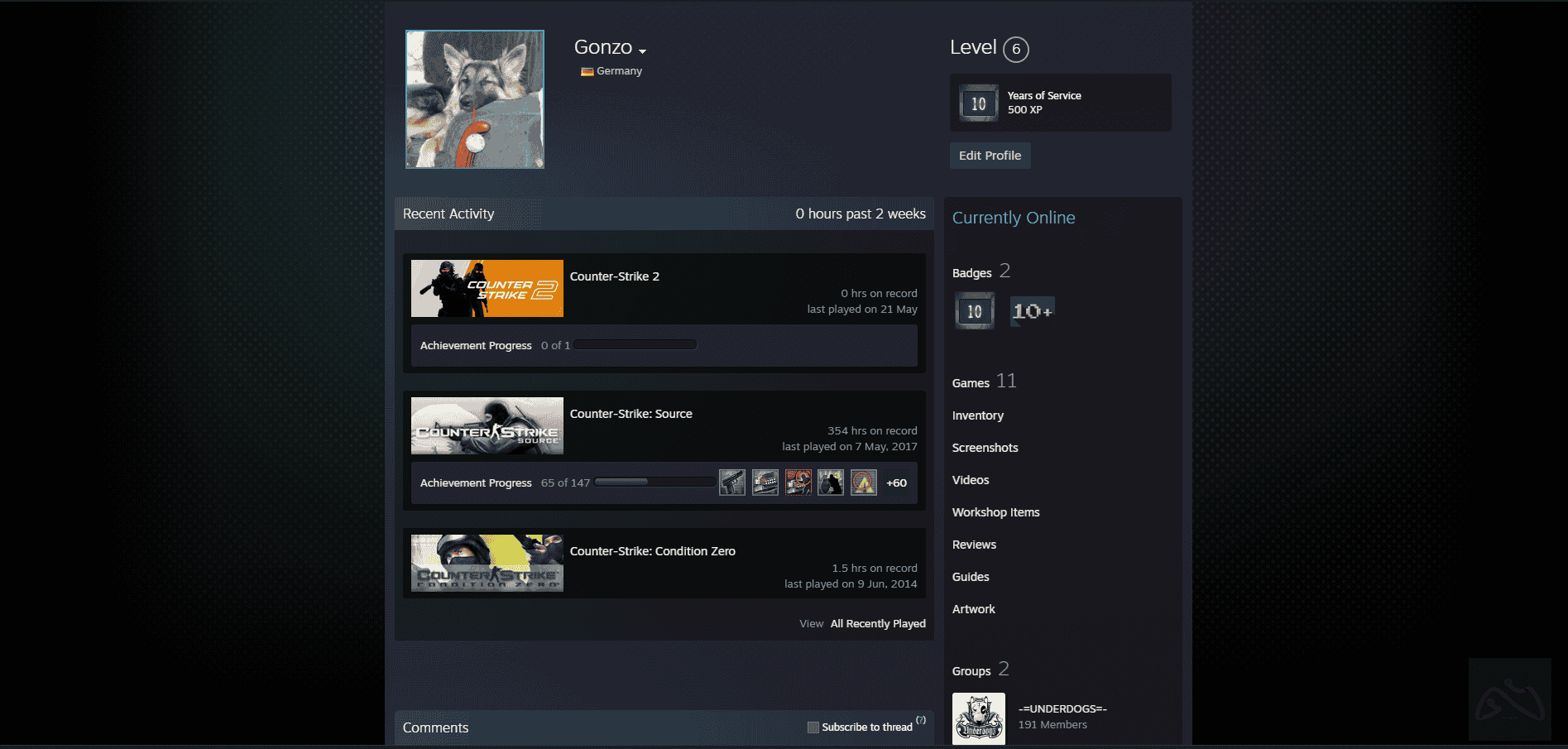Open the Counter-Strike 2 game title link
1568x749 pixels.
pos(615,276)
